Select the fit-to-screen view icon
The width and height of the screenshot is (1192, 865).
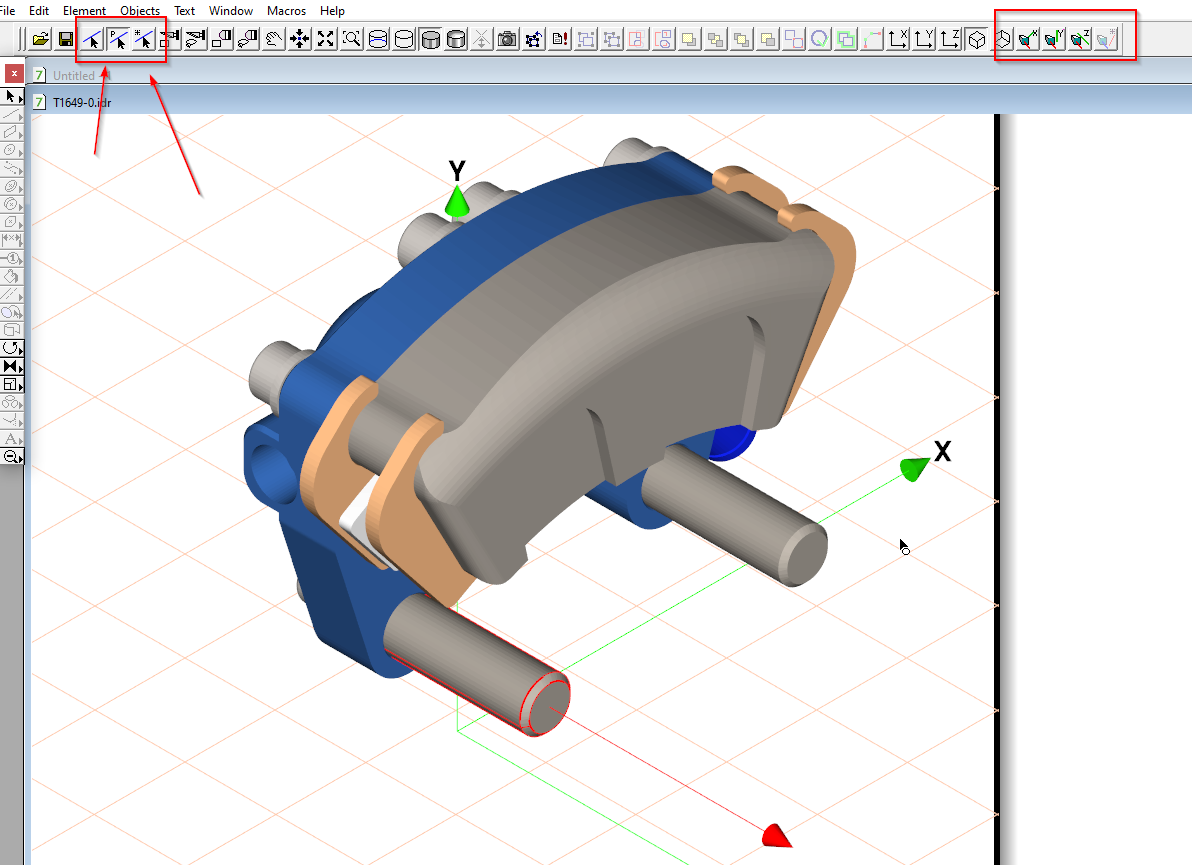[326, 40]
